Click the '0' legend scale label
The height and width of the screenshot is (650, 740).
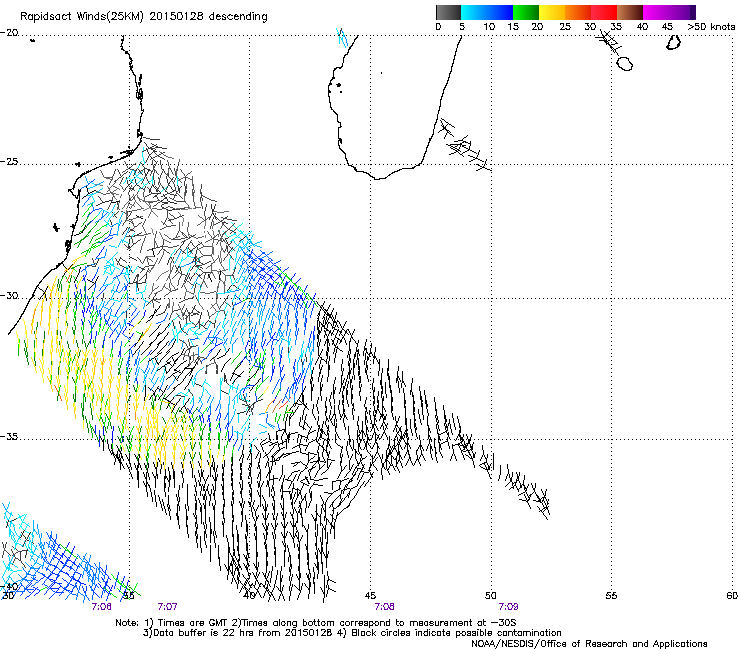click(x=438, y=27)
